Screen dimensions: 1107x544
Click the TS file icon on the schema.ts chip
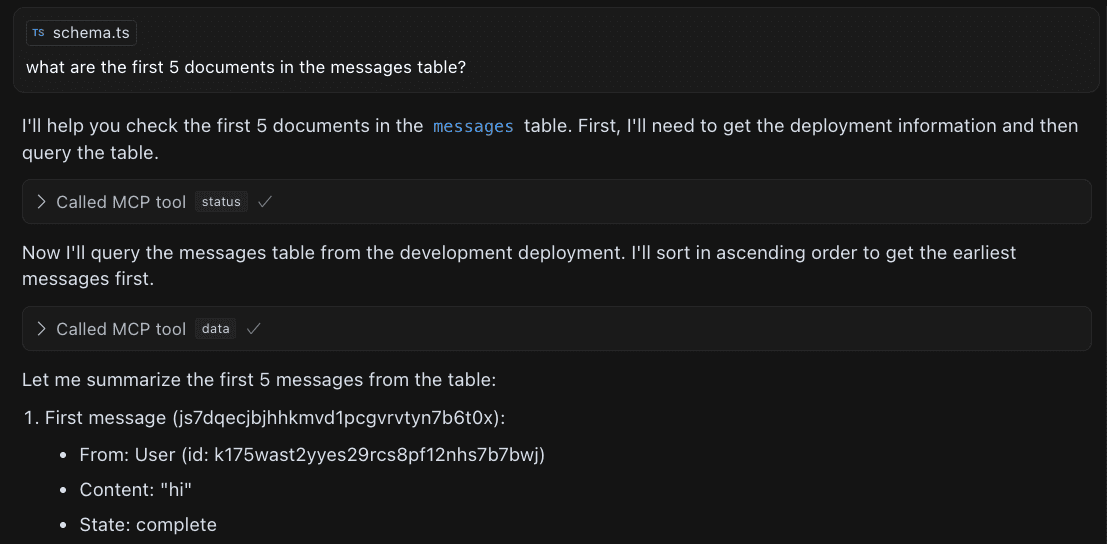38,33
